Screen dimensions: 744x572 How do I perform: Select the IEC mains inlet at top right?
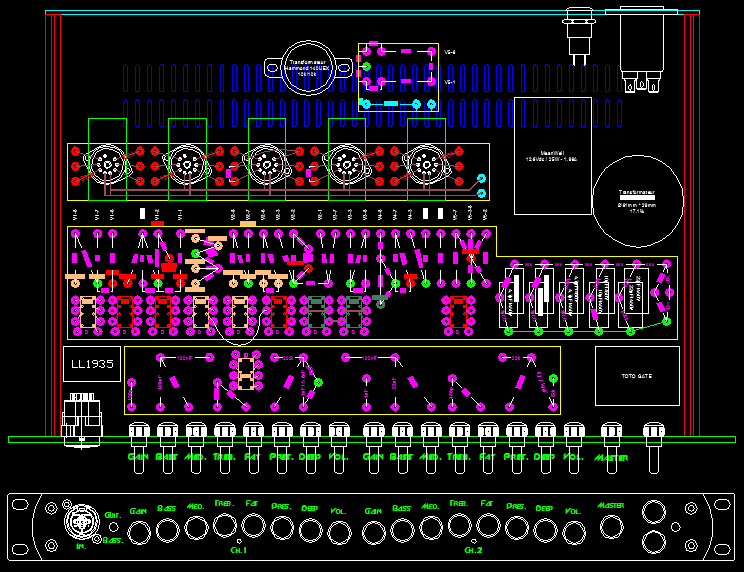(641, 49)
